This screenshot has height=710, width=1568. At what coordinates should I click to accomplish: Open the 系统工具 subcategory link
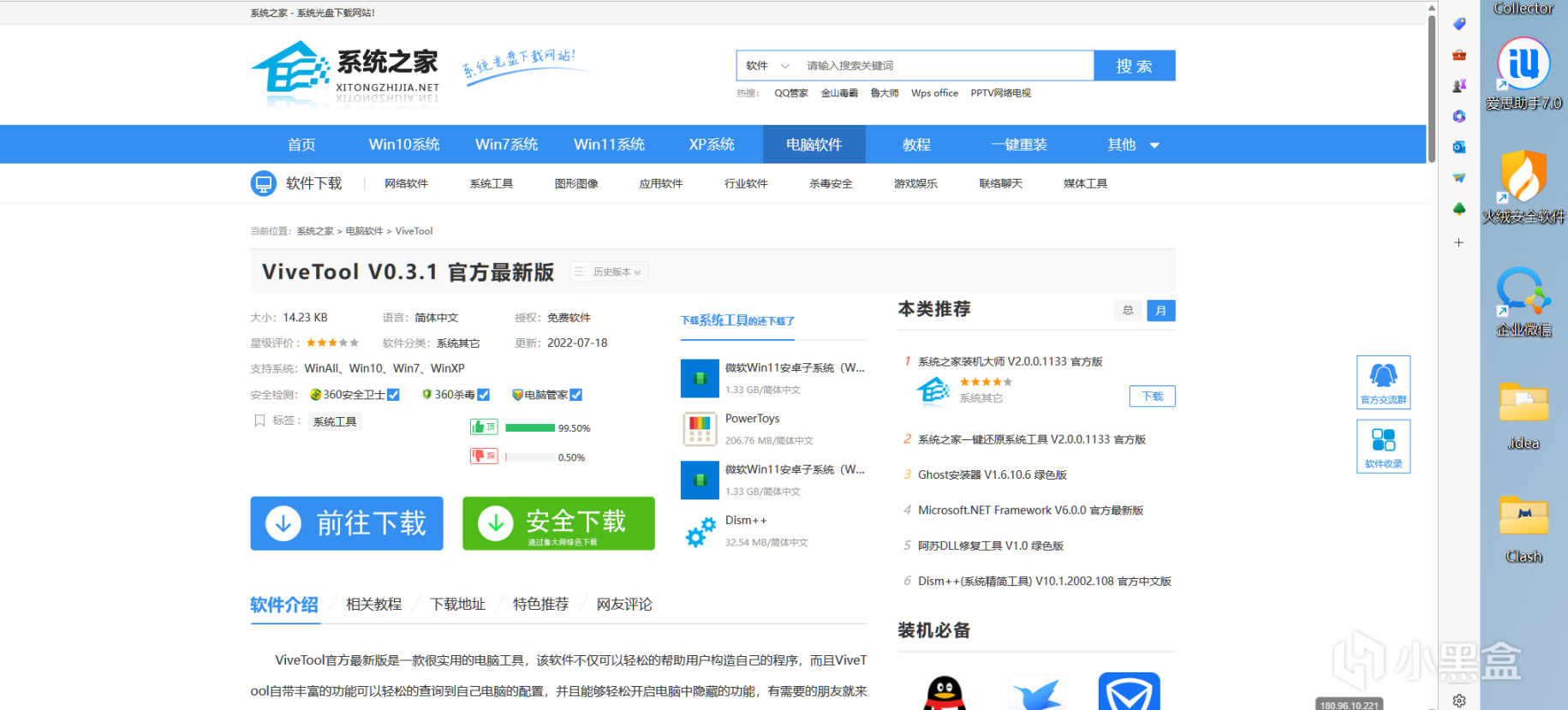click(x=492, y=183)
